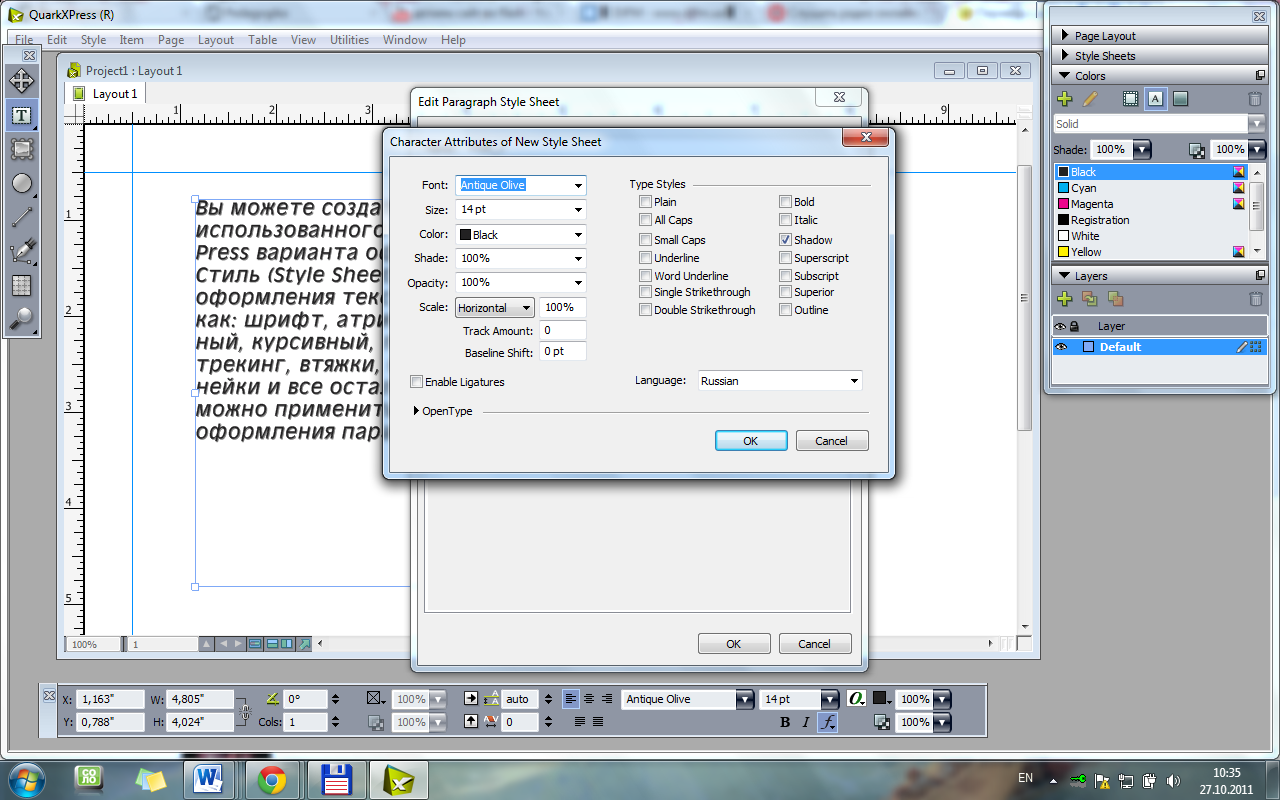Add new layer with green plus

1064,299
